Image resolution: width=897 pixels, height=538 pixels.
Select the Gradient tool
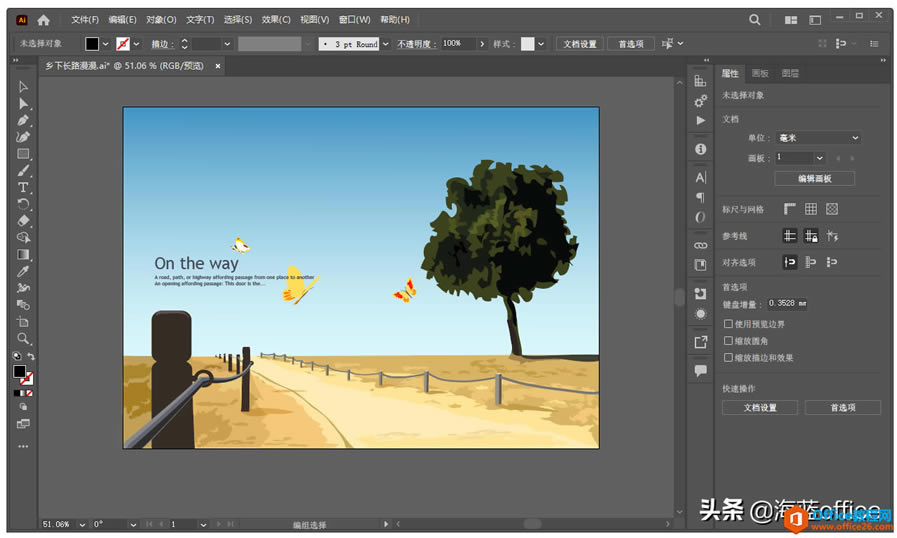(23, 255)
